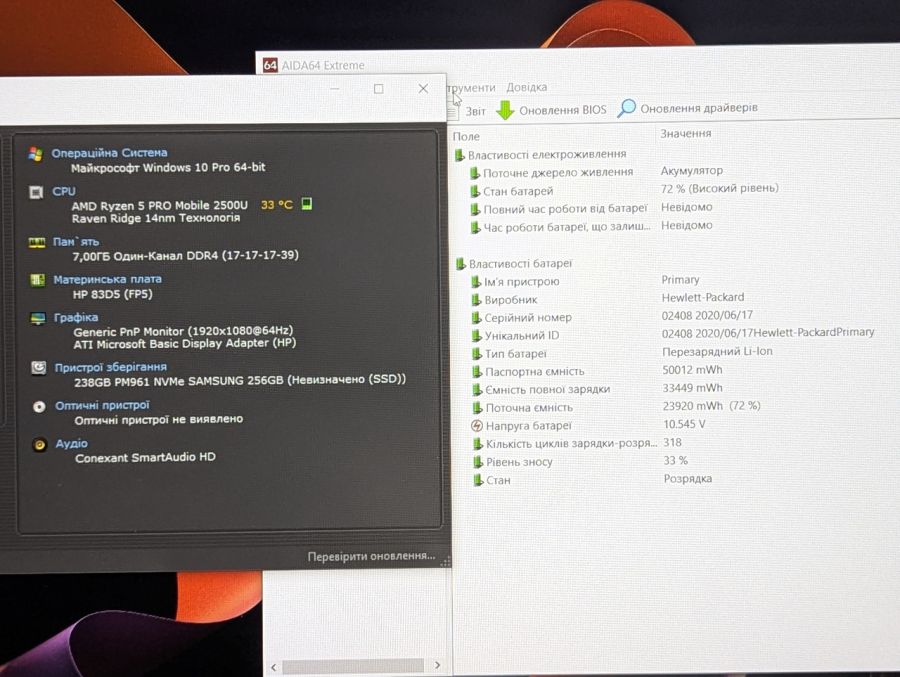Click the motherboard icon beside Материнська плата

[37, 280]
